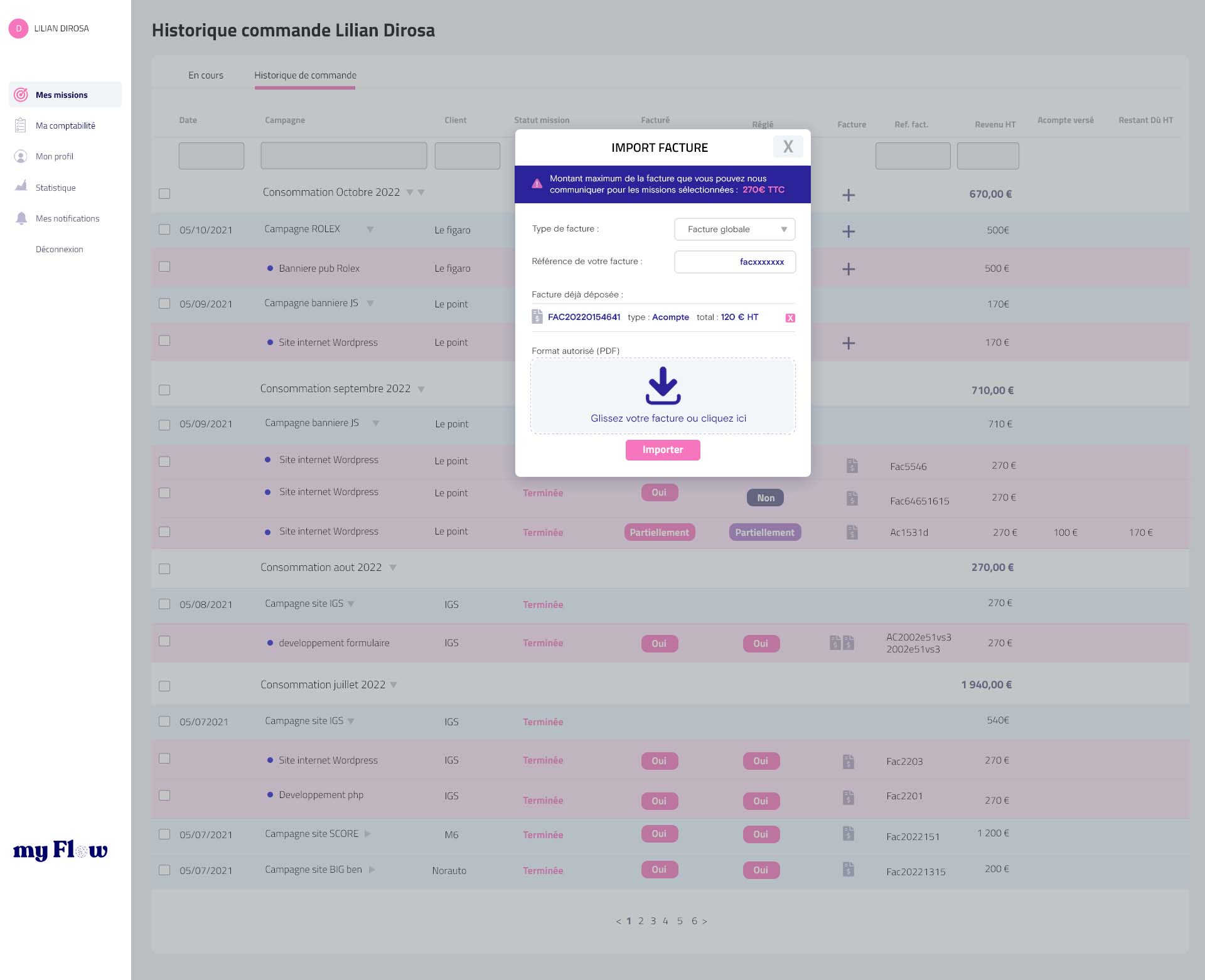Click the download arrow icon in drop zone
1205x980 pixels.
663,385
